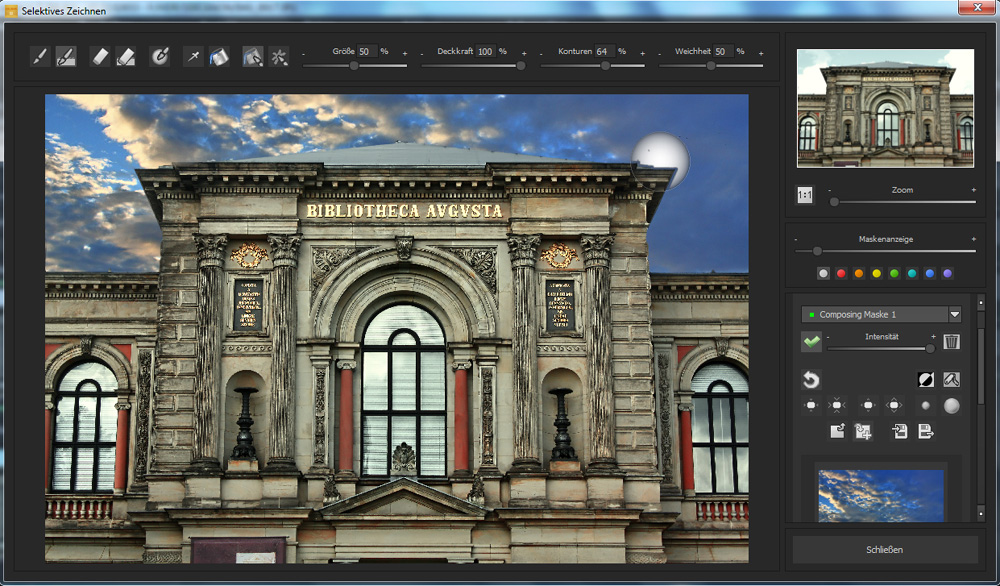Click the magic wand sparkle tool
Screen dimensions: 1000x586
point(279,57)
